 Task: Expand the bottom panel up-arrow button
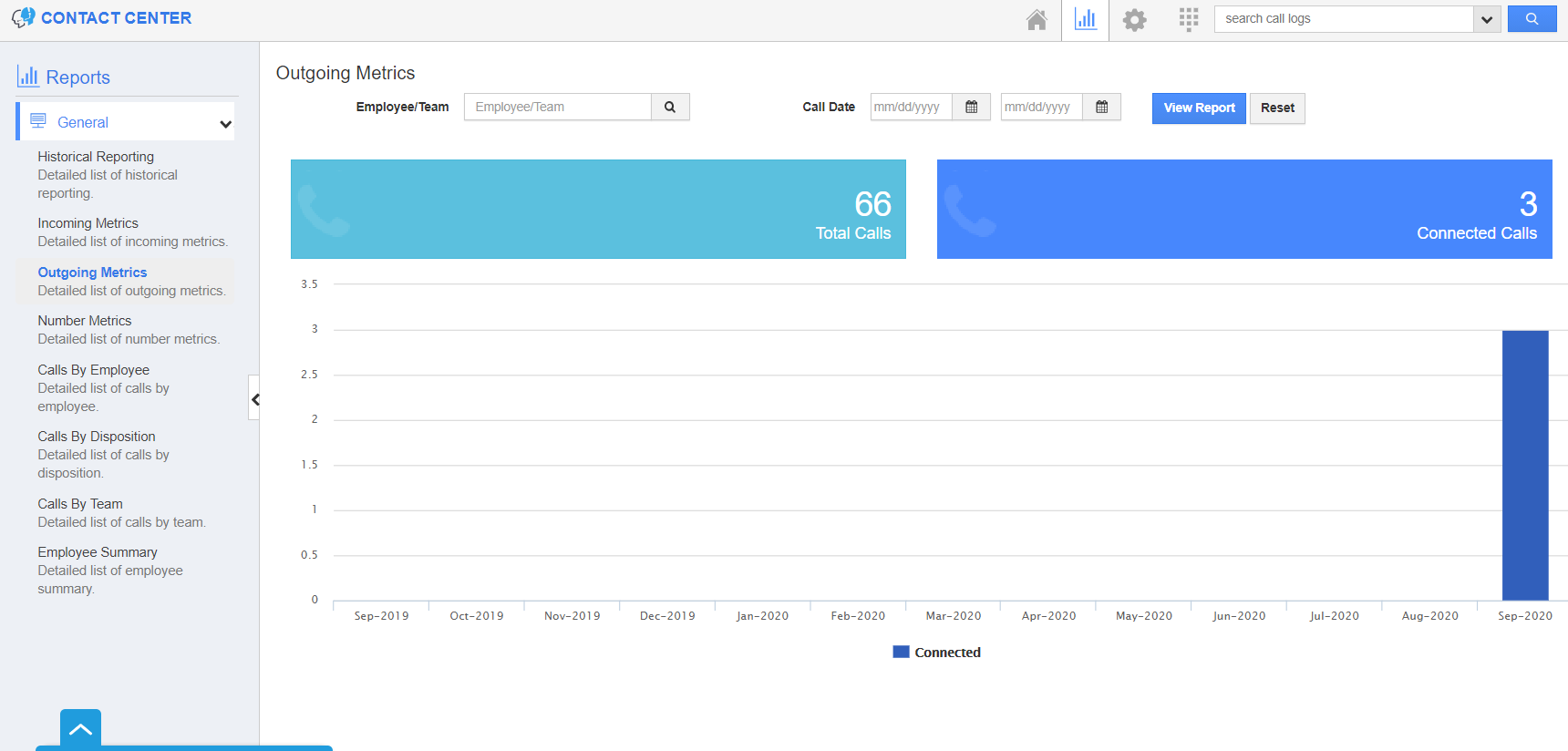coord(80,729)
